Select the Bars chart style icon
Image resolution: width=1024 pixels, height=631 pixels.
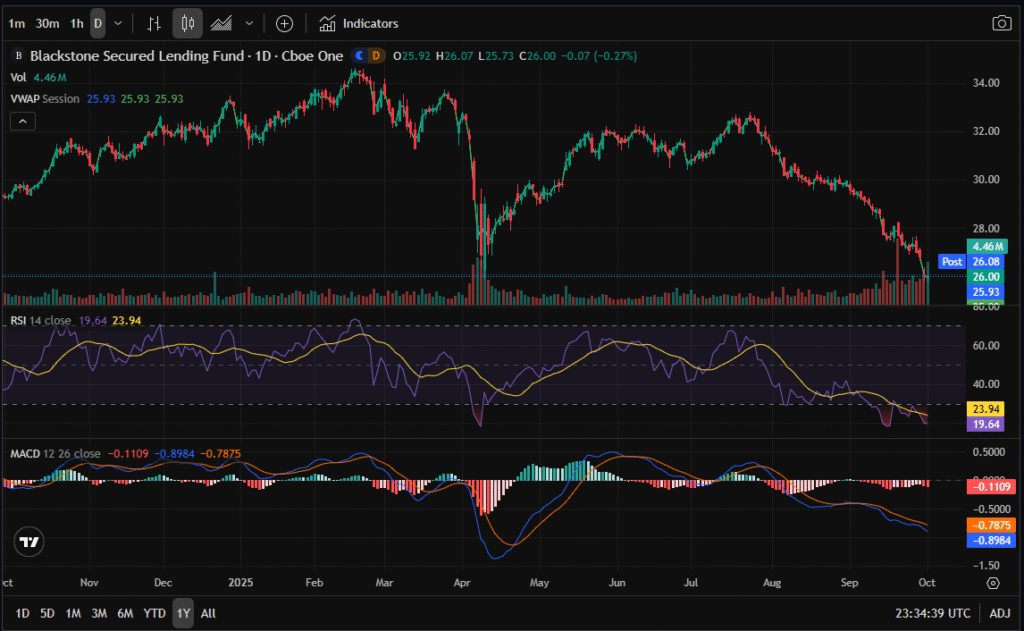click(x=153, y=23)
